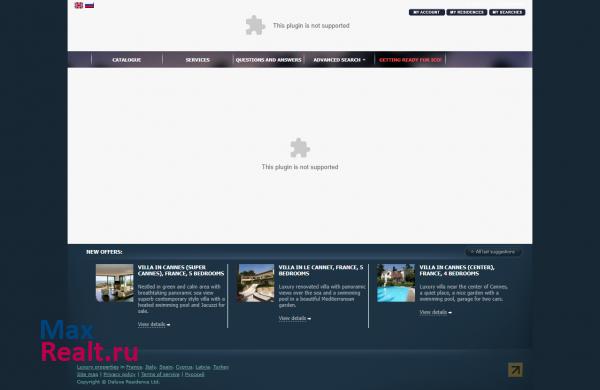Open My Residences
Viewport: 600px width, 390px height.
pos(466,12)
